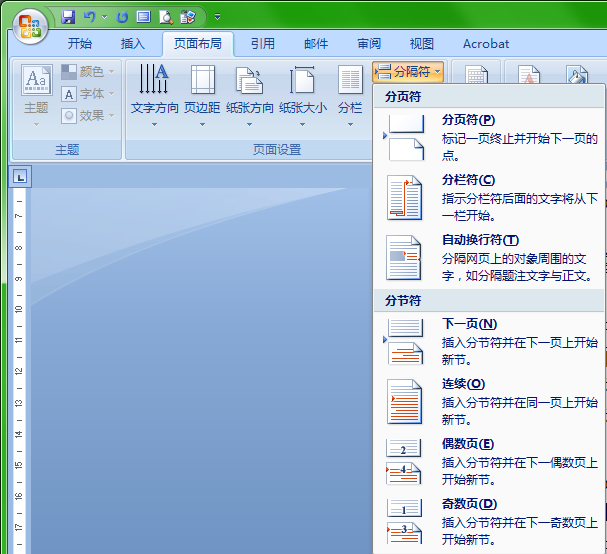Switch to the 开始 tab
607x554 pixels.
[x=80, y=44]
